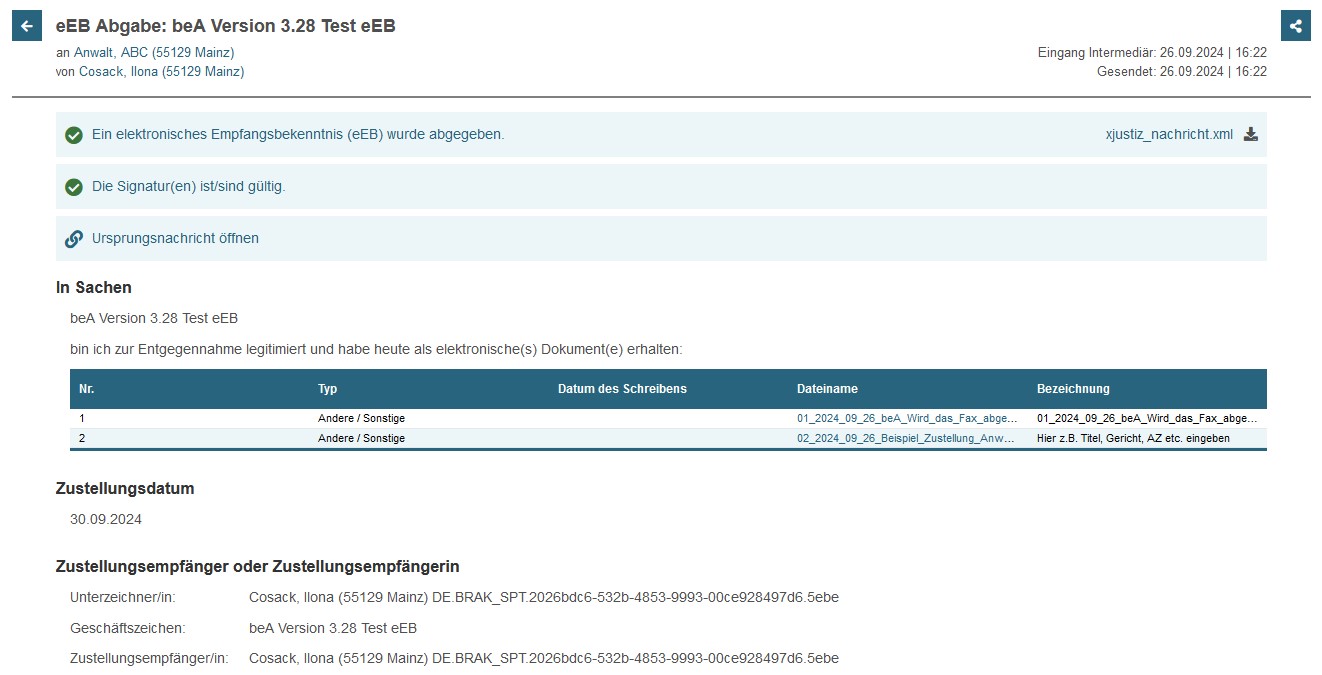This screenshot has width=1322, height=675.
Task: Select row number 1 cell
Action: point(82,419)
